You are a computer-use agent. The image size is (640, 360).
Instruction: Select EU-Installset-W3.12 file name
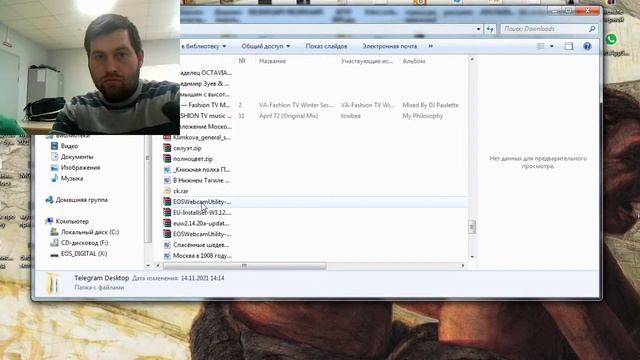click(x=202, y=212)
